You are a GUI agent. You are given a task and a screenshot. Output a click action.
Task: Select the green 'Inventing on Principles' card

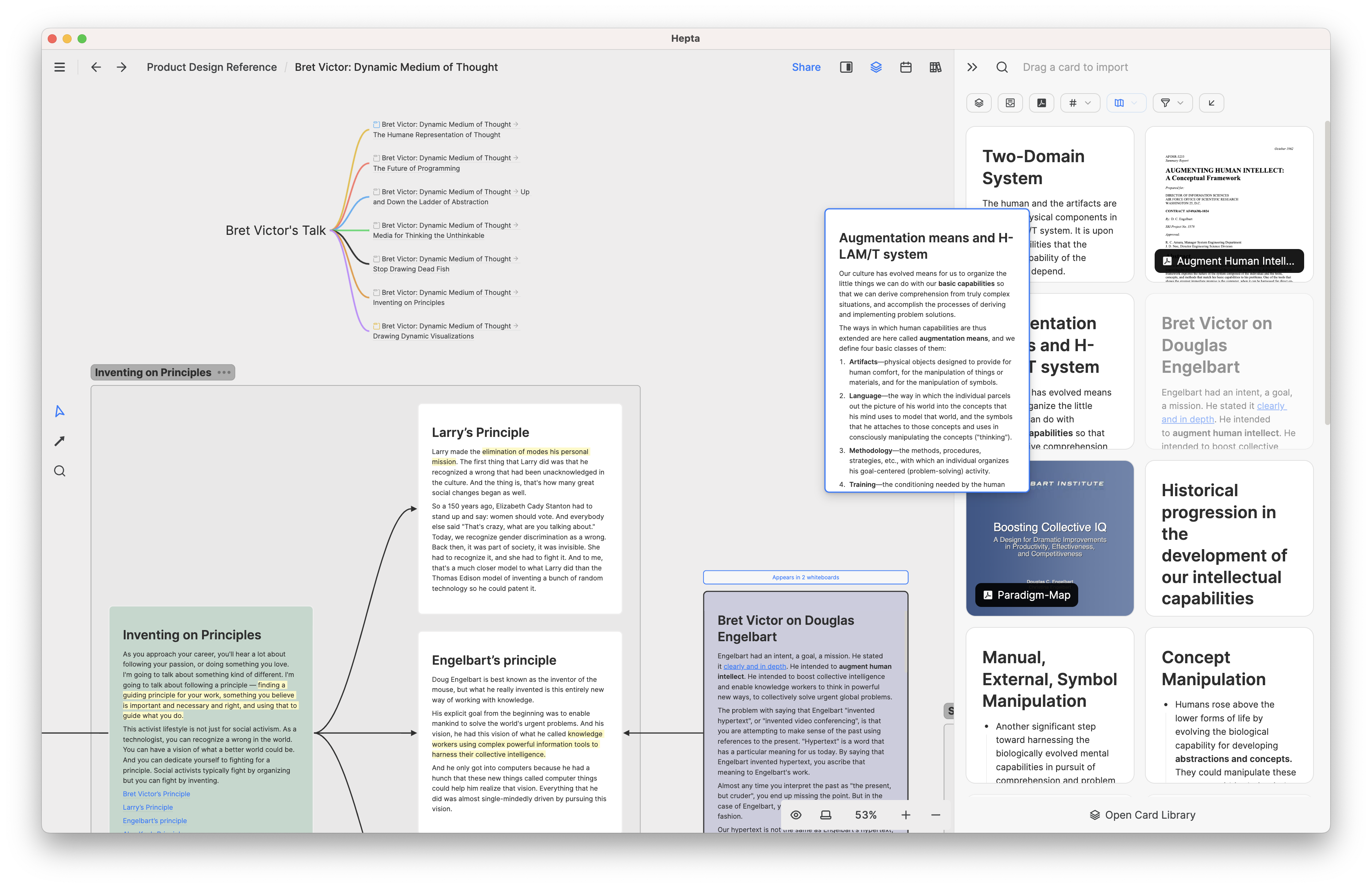click(x=211, y=719)
